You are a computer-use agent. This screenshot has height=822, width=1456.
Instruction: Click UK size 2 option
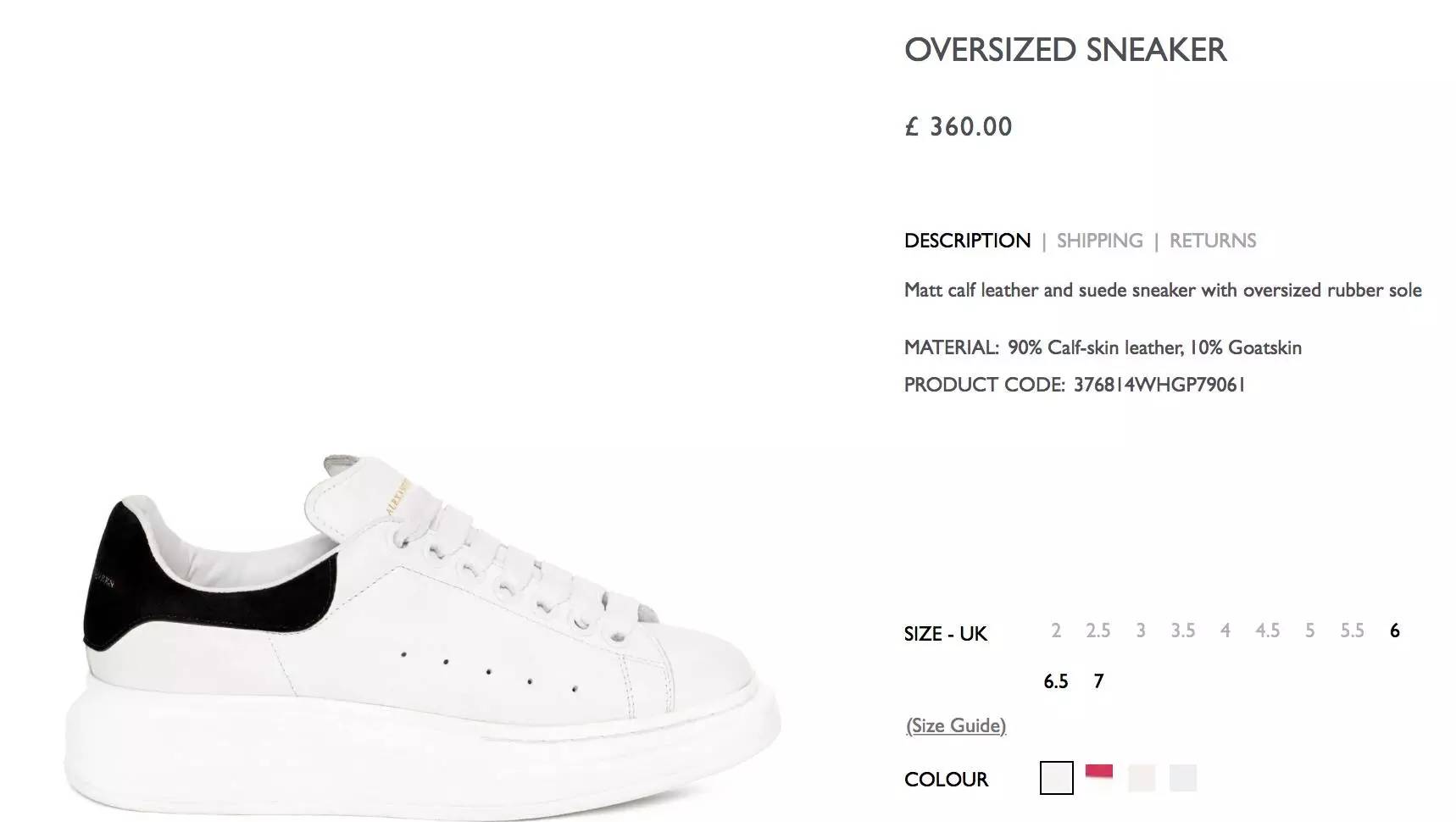[1055, 630]
